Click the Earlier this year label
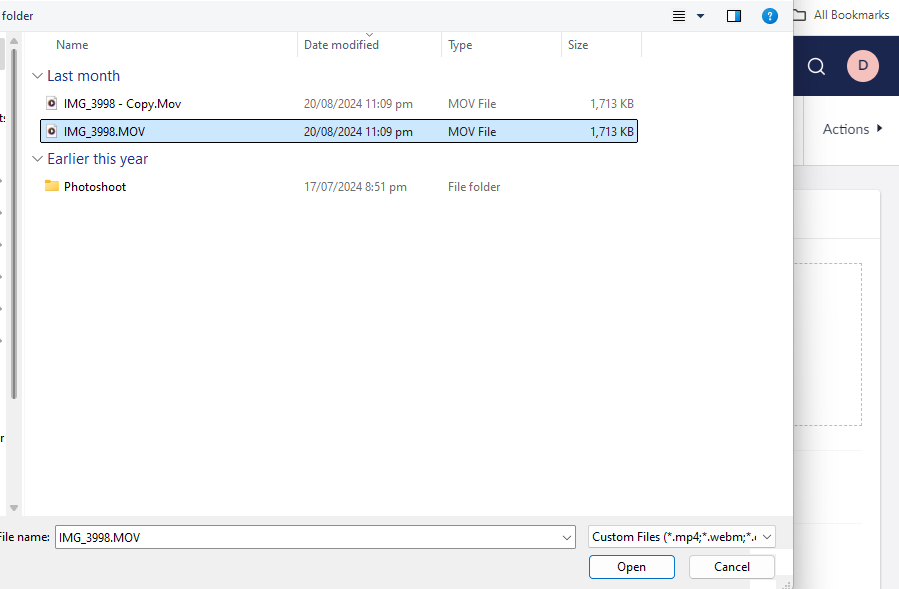899x589 pixels. point(97,159)
